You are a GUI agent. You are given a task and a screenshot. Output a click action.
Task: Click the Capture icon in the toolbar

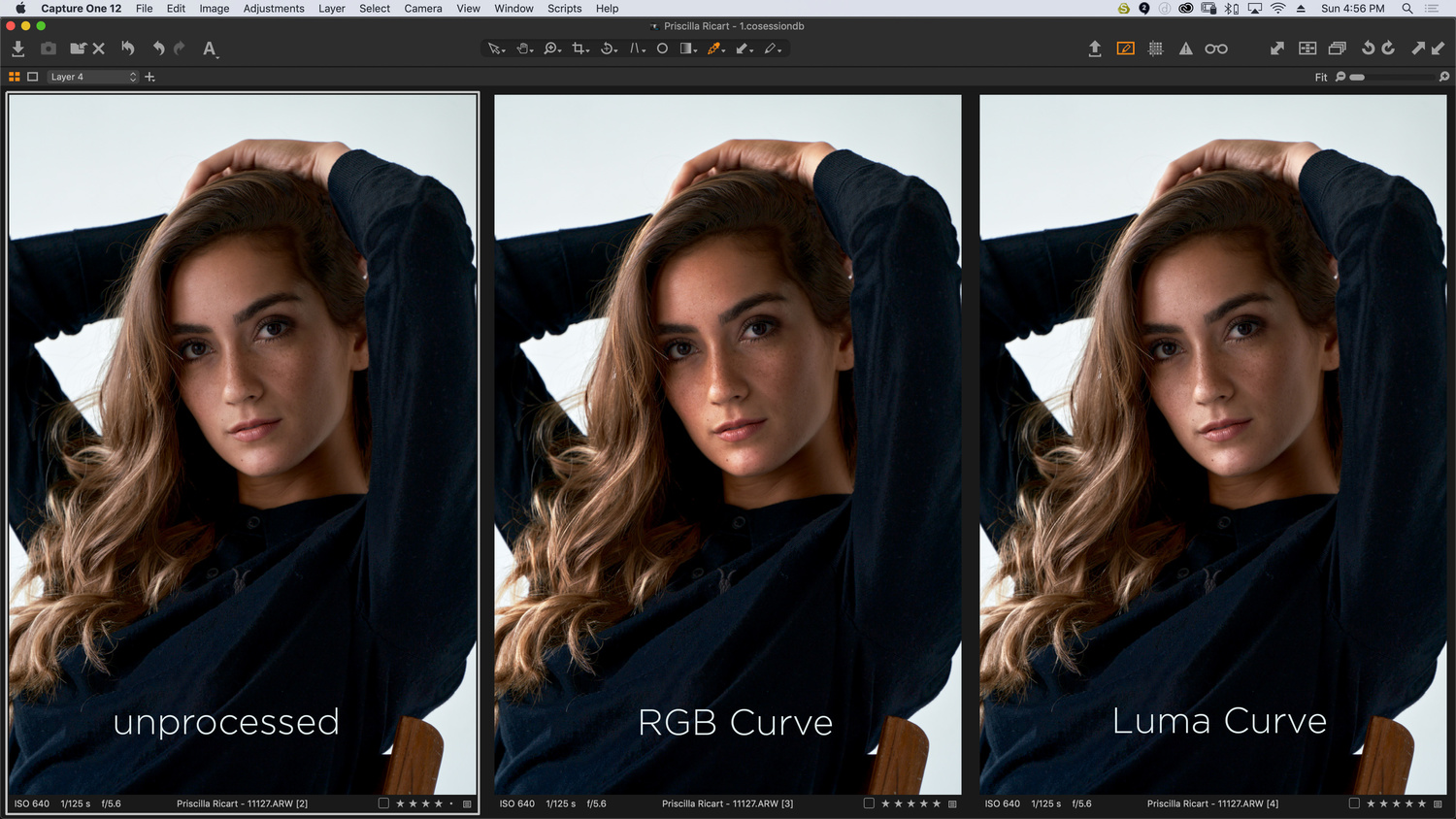coord(49,48)
